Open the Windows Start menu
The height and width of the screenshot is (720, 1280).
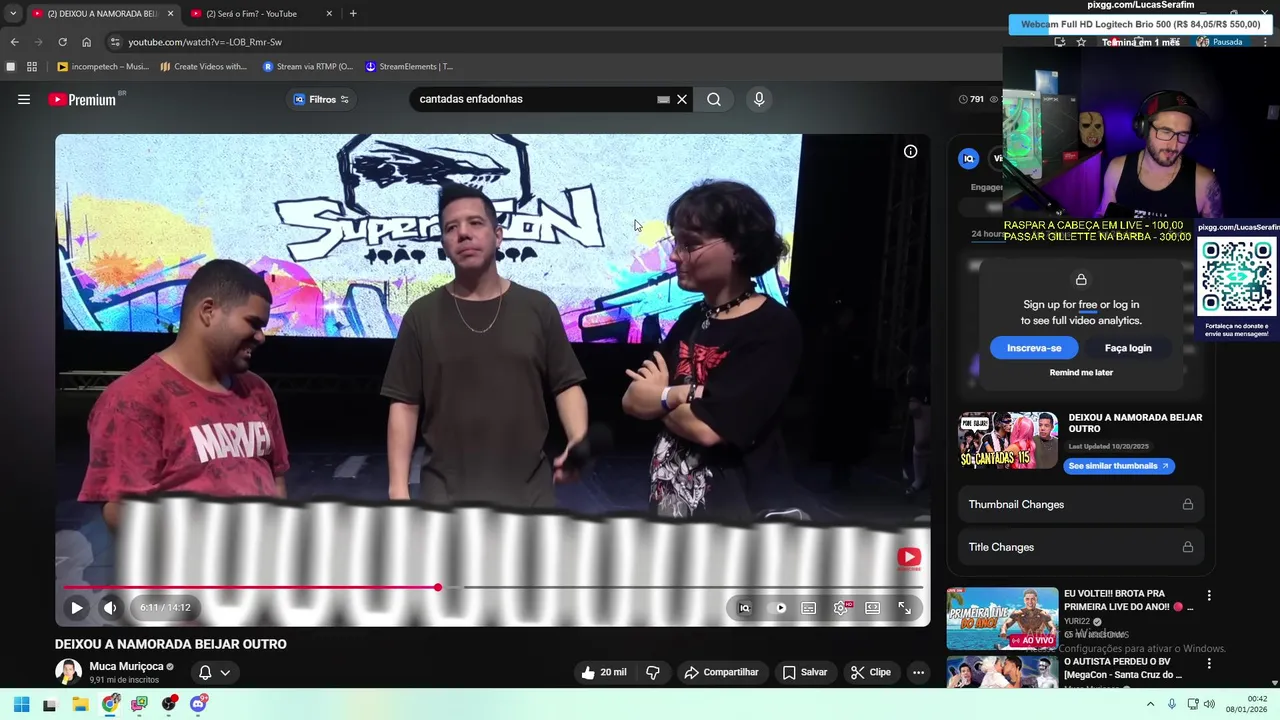click(x=21, y=704)
